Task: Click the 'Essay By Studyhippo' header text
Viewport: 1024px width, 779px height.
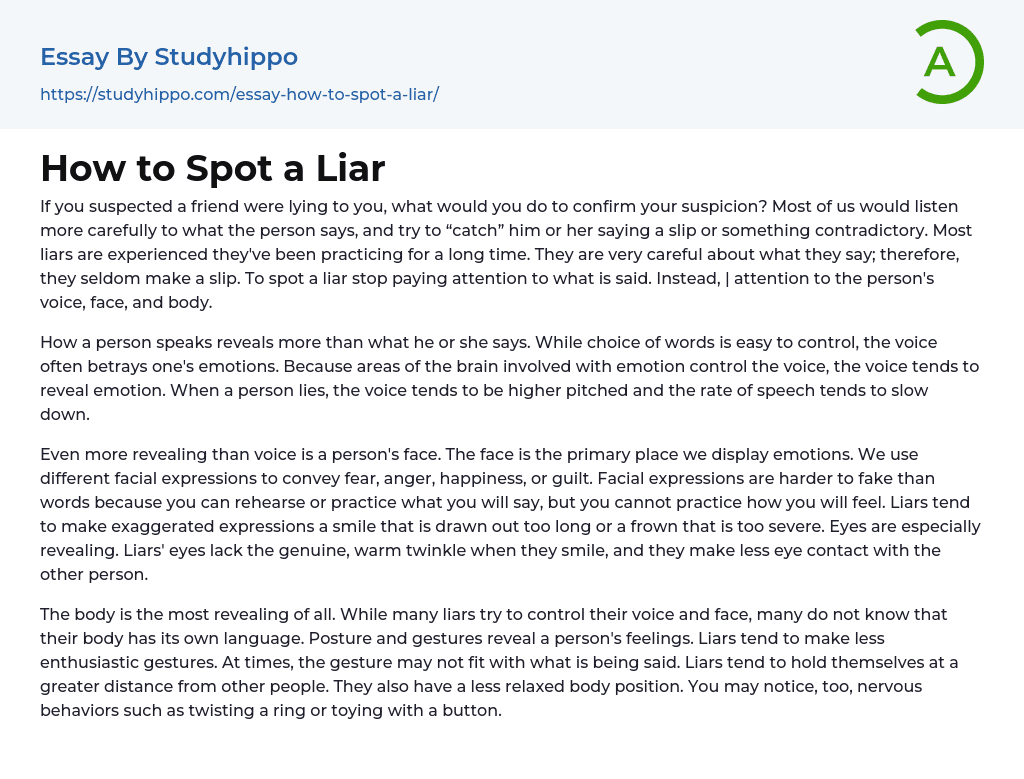Action: pyautogui.click(x=168, y=57)
